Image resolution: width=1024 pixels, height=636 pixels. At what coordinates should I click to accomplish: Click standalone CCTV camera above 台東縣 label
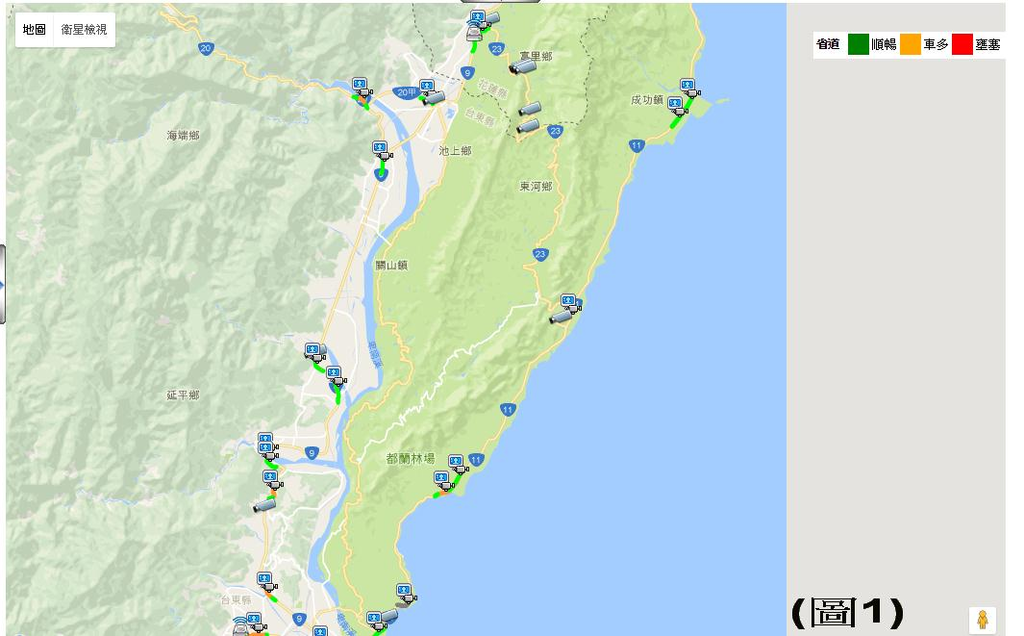[264, 505]
